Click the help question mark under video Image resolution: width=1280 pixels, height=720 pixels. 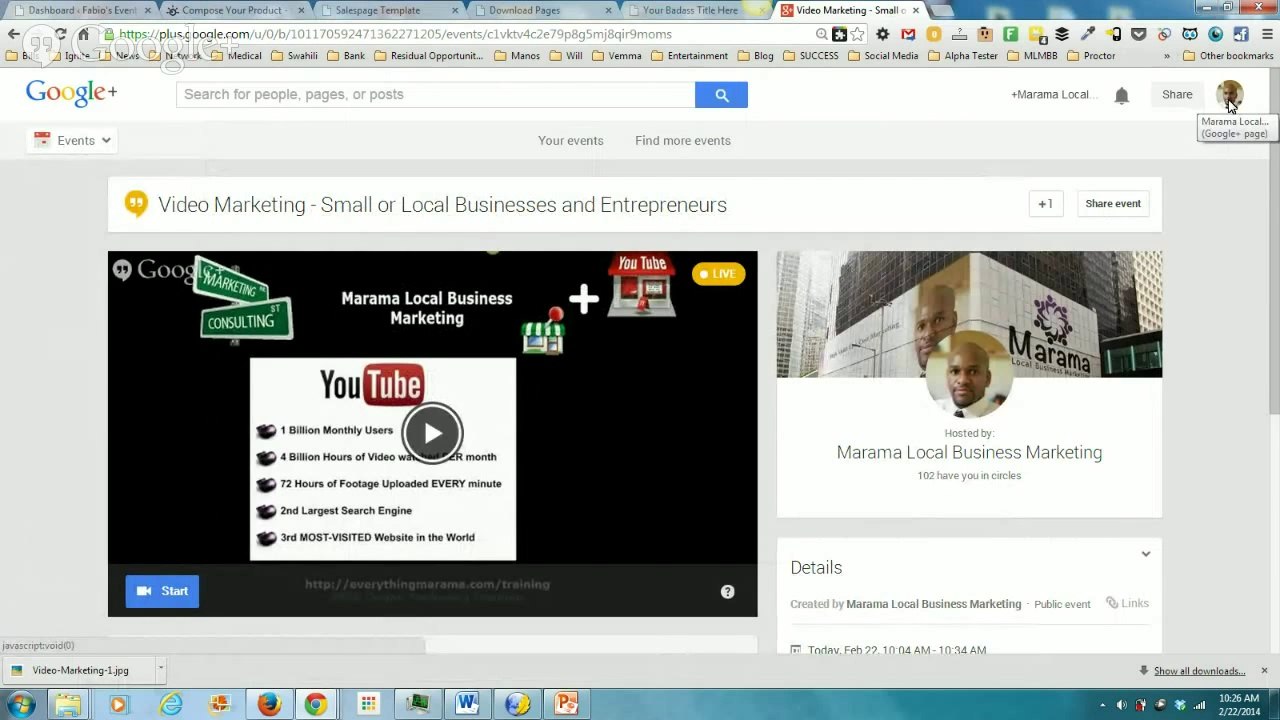(x=727, y=591)
